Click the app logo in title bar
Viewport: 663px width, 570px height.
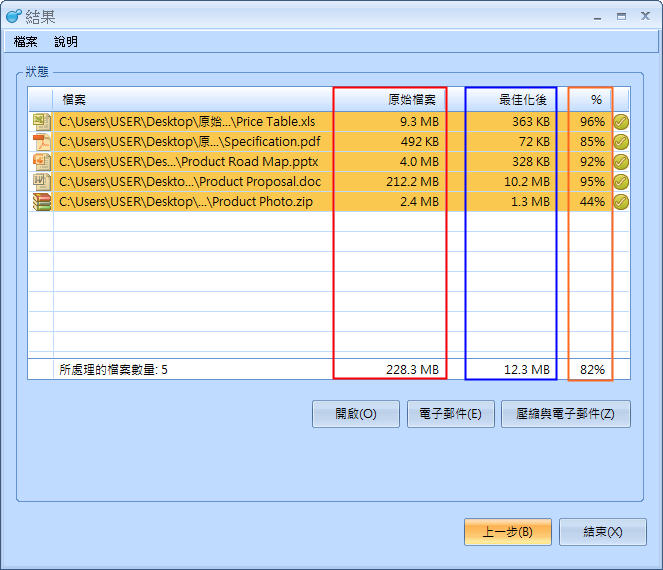[x=13, y=16]
